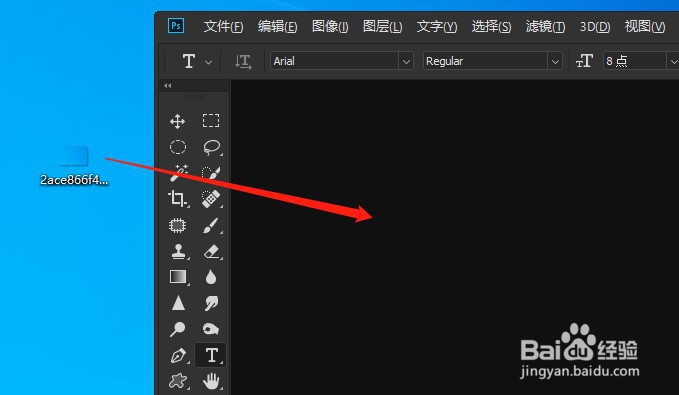
Task: Open the 视图(V) menu
Action: pyautogui.click(x=645, y=26)
